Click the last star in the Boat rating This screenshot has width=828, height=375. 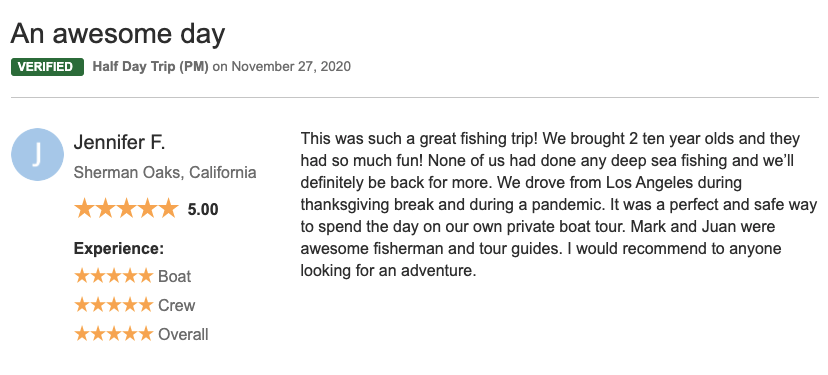tap(145, 276)
